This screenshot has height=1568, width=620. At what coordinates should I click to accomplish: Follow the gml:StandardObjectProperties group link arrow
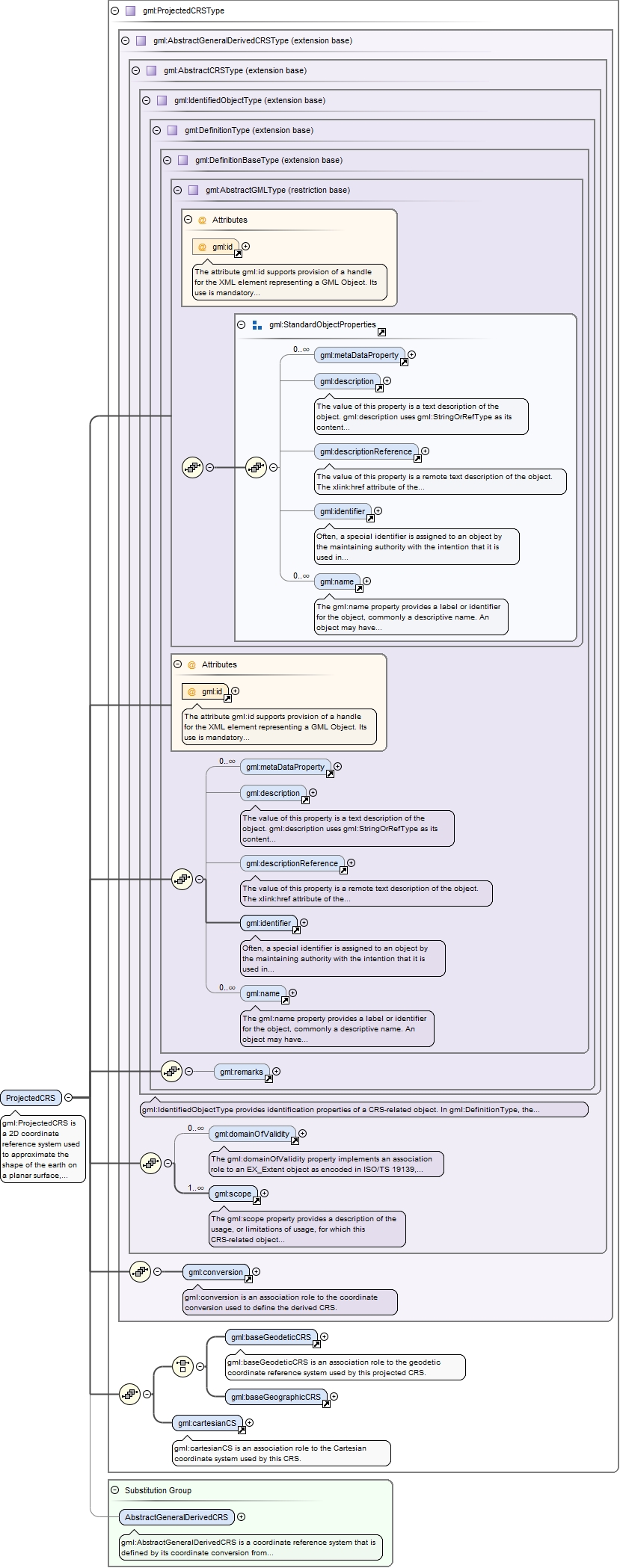point(381,332)
